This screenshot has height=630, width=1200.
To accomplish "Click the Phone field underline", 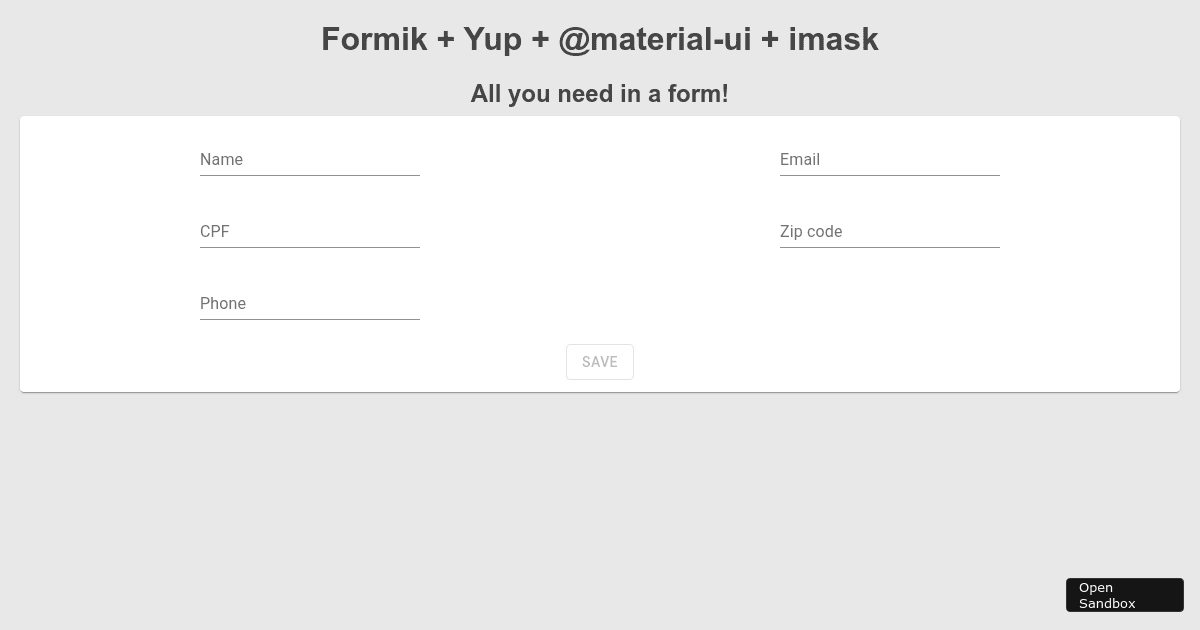I will click(x=310, y=318).
